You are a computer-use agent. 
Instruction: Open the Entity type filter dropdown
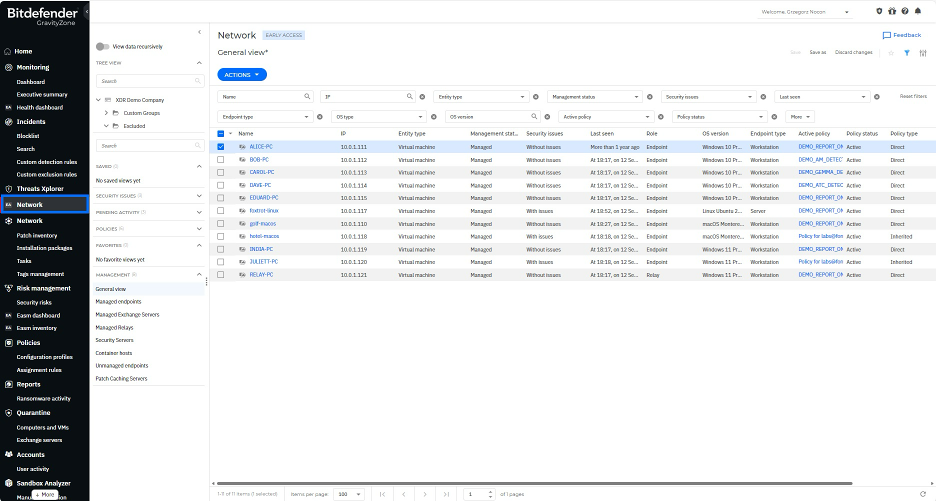point(481,97)
